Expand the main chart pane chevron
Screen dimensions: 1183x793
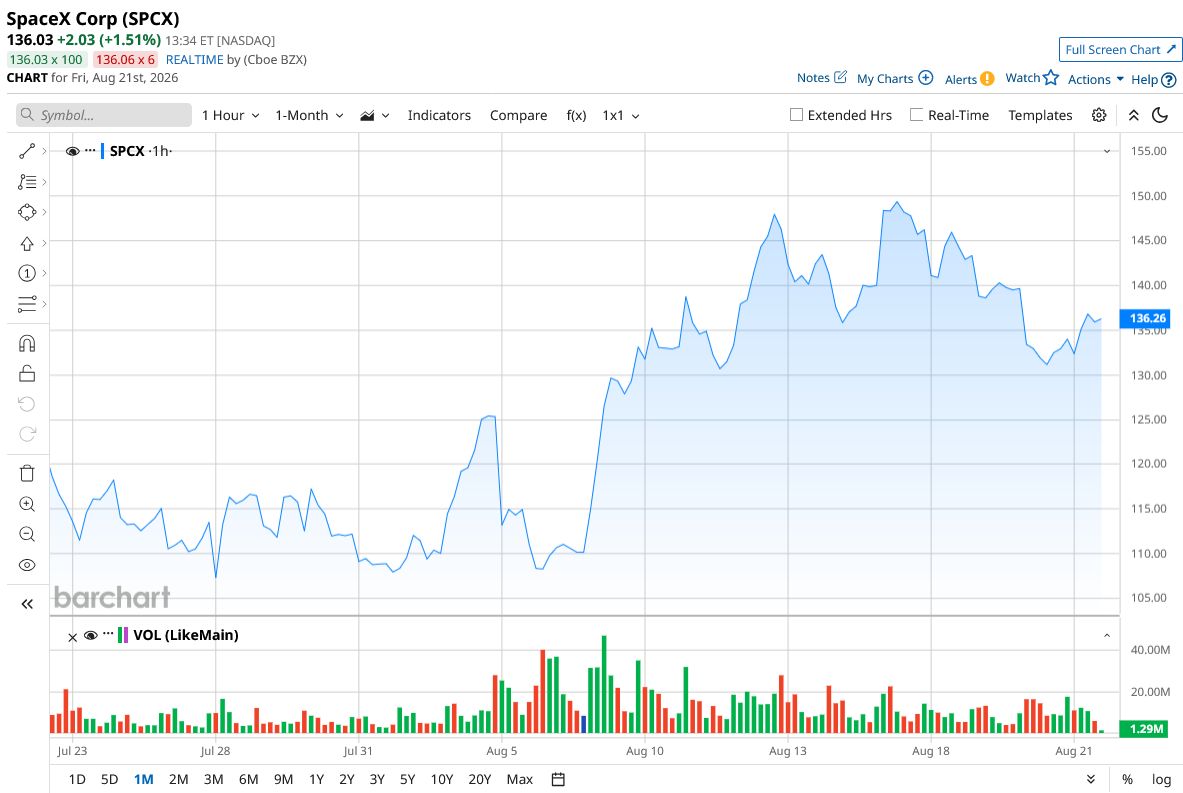pyautogui.click(x=1107, y=151)
